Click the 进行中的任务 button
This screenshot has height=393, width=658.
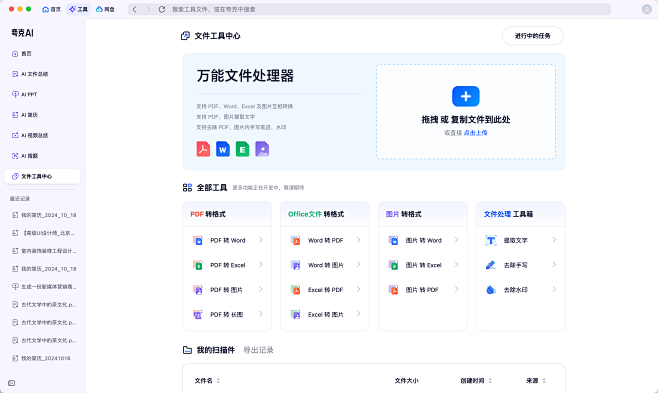[x=533, y=36]
